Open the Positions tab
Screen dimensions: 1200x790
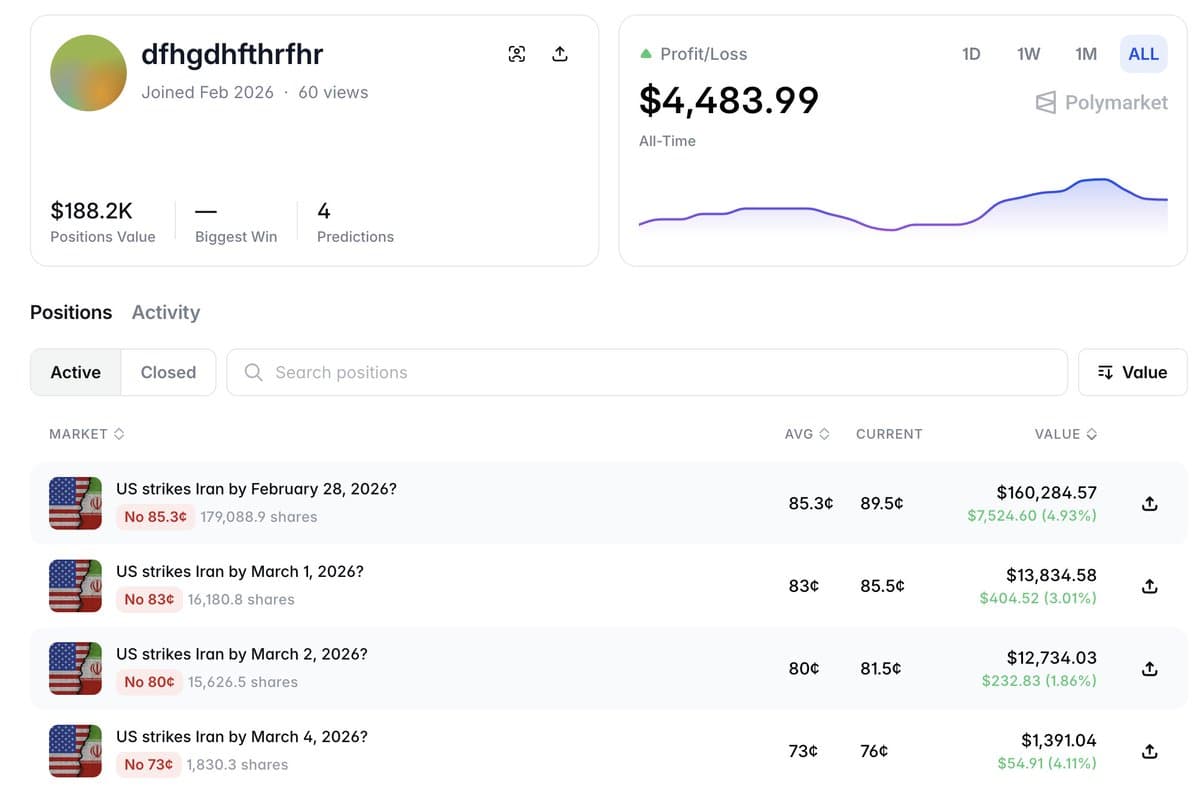71,312
